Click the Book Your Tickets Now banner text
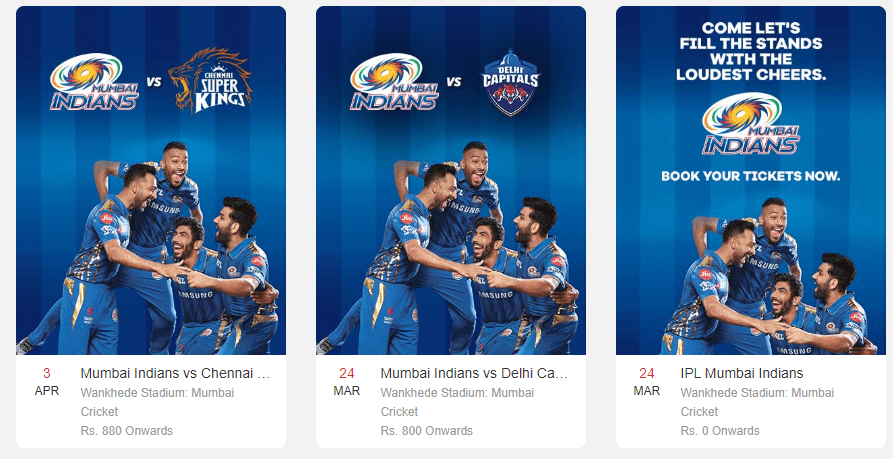893x459 pixels. [x=751, y=176]
